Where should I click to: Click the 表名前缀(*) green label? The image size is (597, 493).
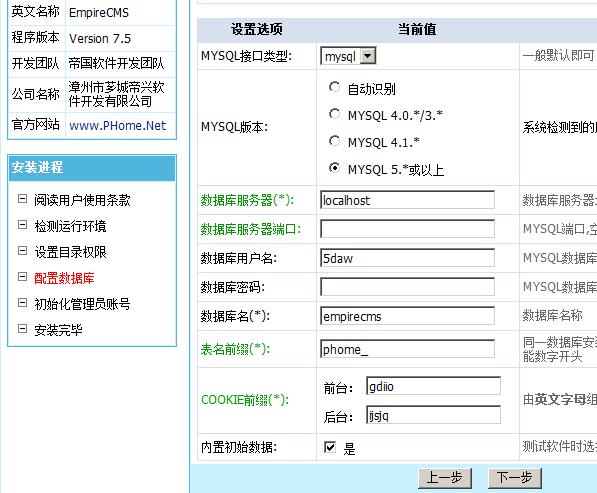(x=235, y=349)
